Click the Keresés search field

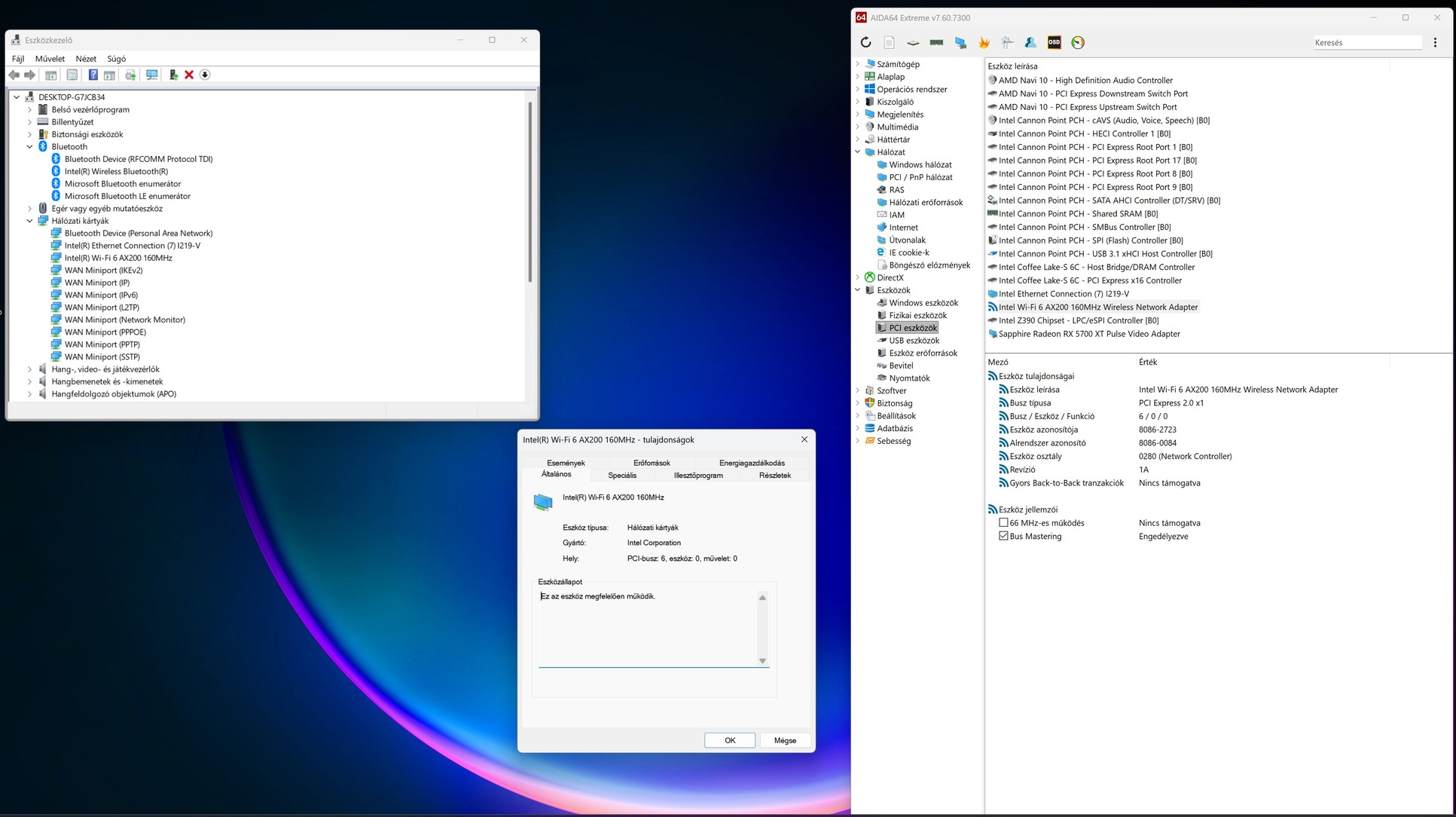[1366, 43]
